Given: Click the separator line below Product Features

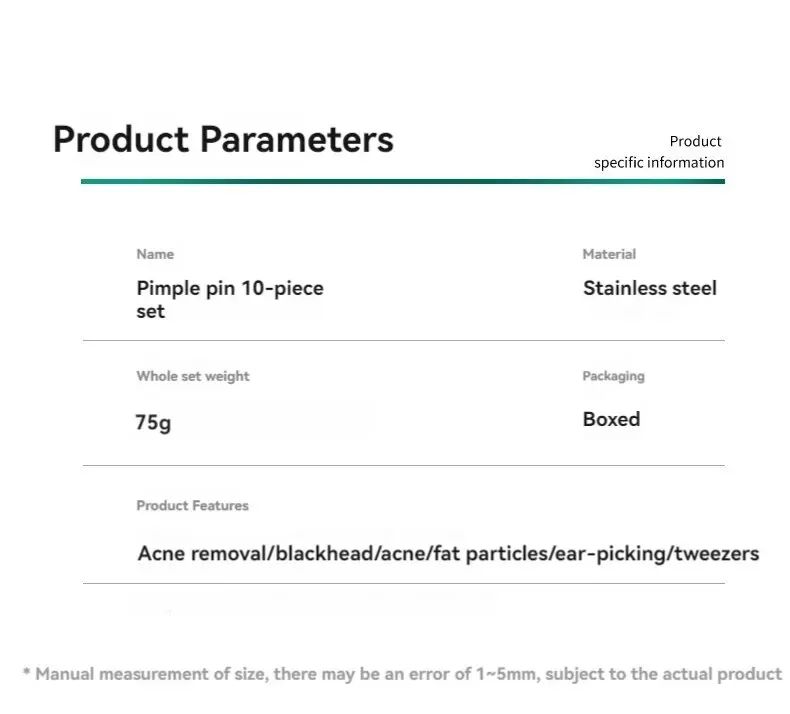Looking at the screenshot, I should coord(404,583).
